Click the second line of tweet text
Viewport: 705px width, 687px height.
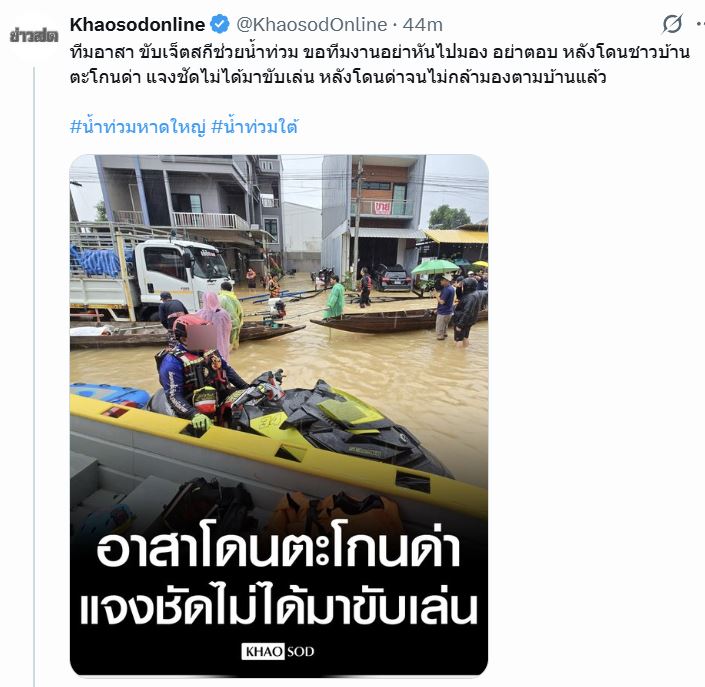tap(338, 77)
